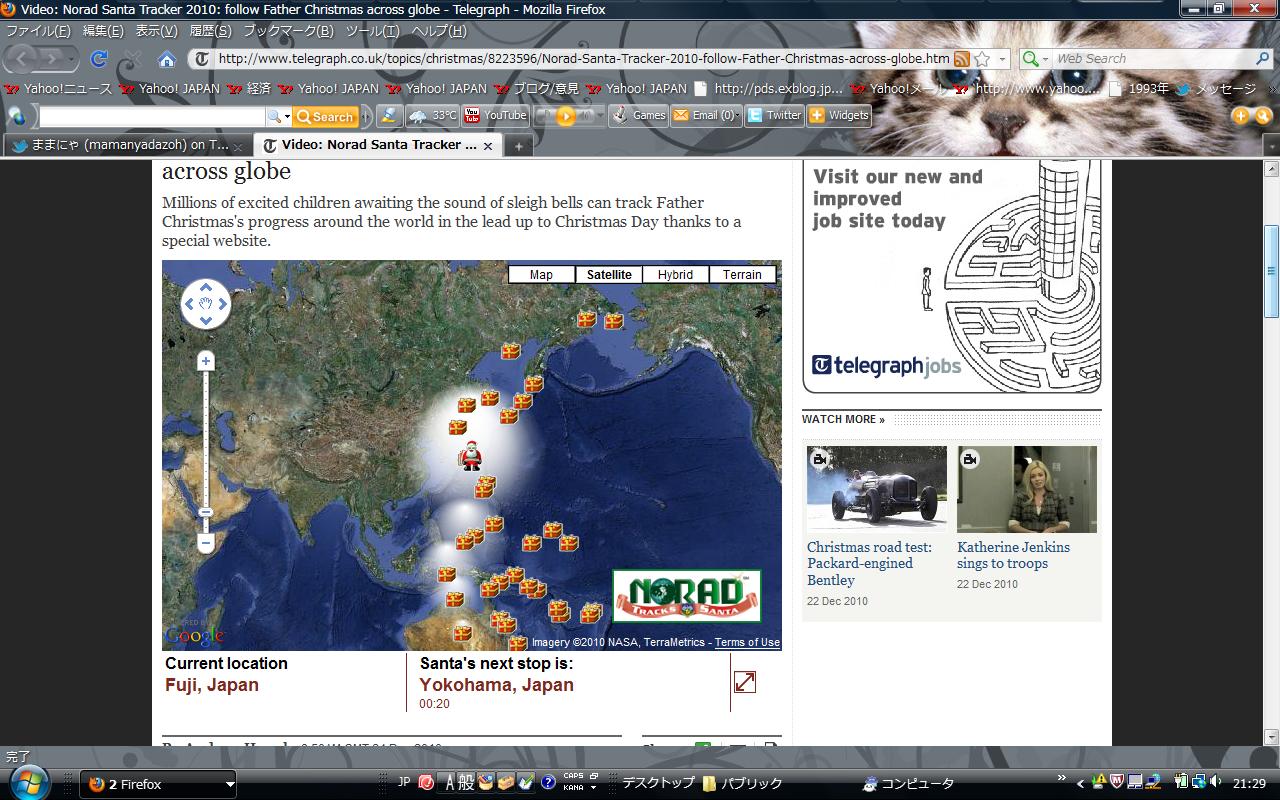Open the URL bar history dropdown
Screen dimensions: 1280x800
(1003, 59)
